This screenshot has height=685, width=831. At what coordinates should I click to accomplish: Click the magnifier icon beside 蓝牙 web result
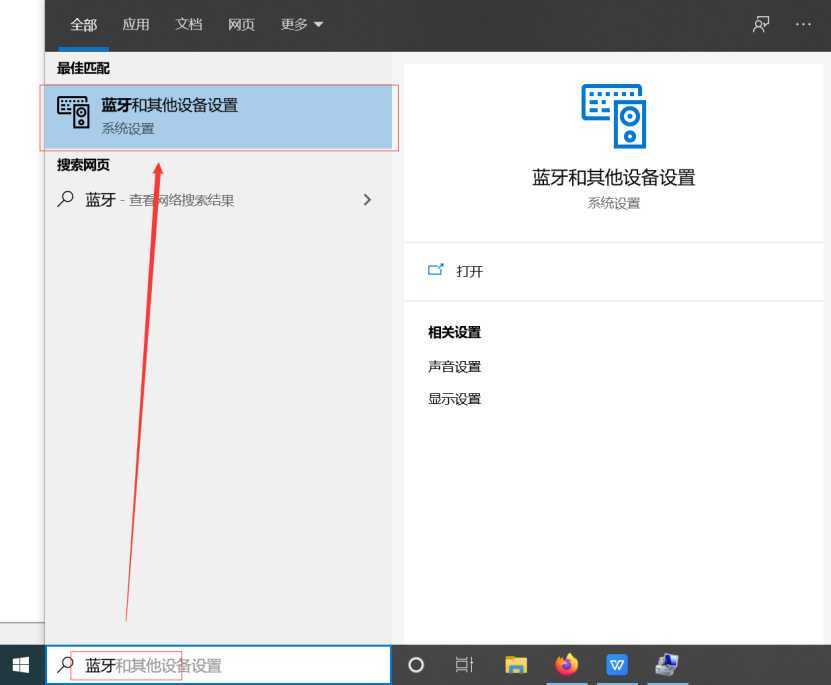click(65, 199)
